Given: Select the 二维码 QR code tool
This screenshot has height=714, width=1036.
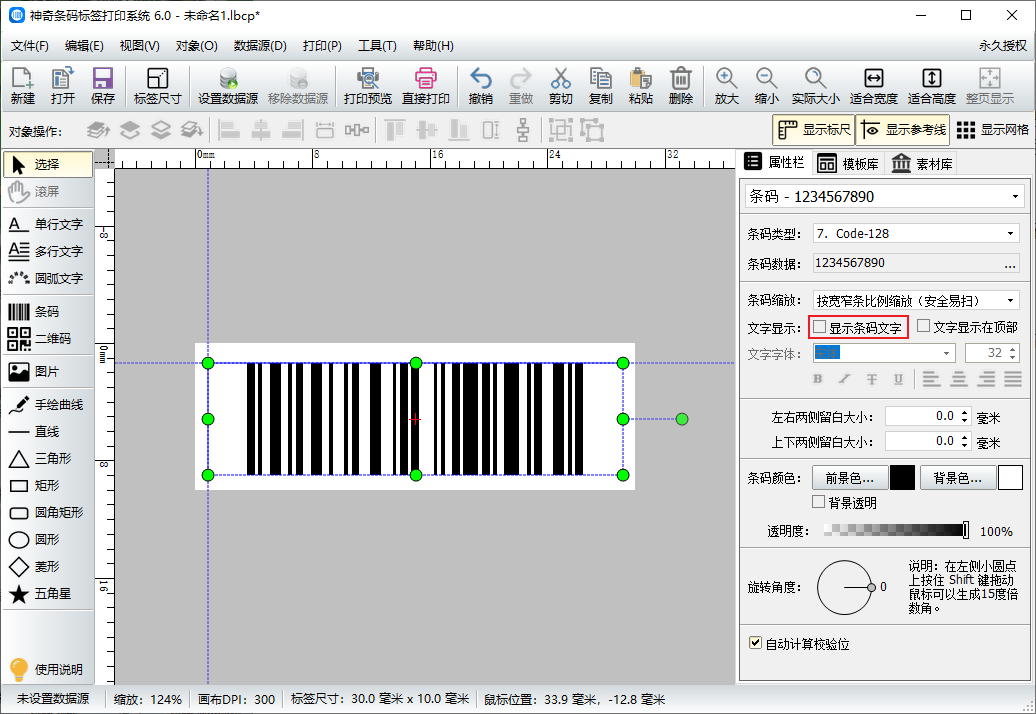Looking at the screenshot, I should click(x=47, y=339).
